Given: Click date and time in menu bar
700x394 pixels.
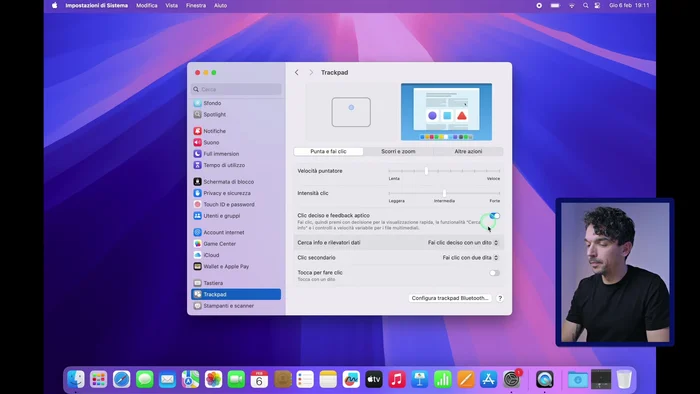Looking at the screenshot, I should 629,5.
